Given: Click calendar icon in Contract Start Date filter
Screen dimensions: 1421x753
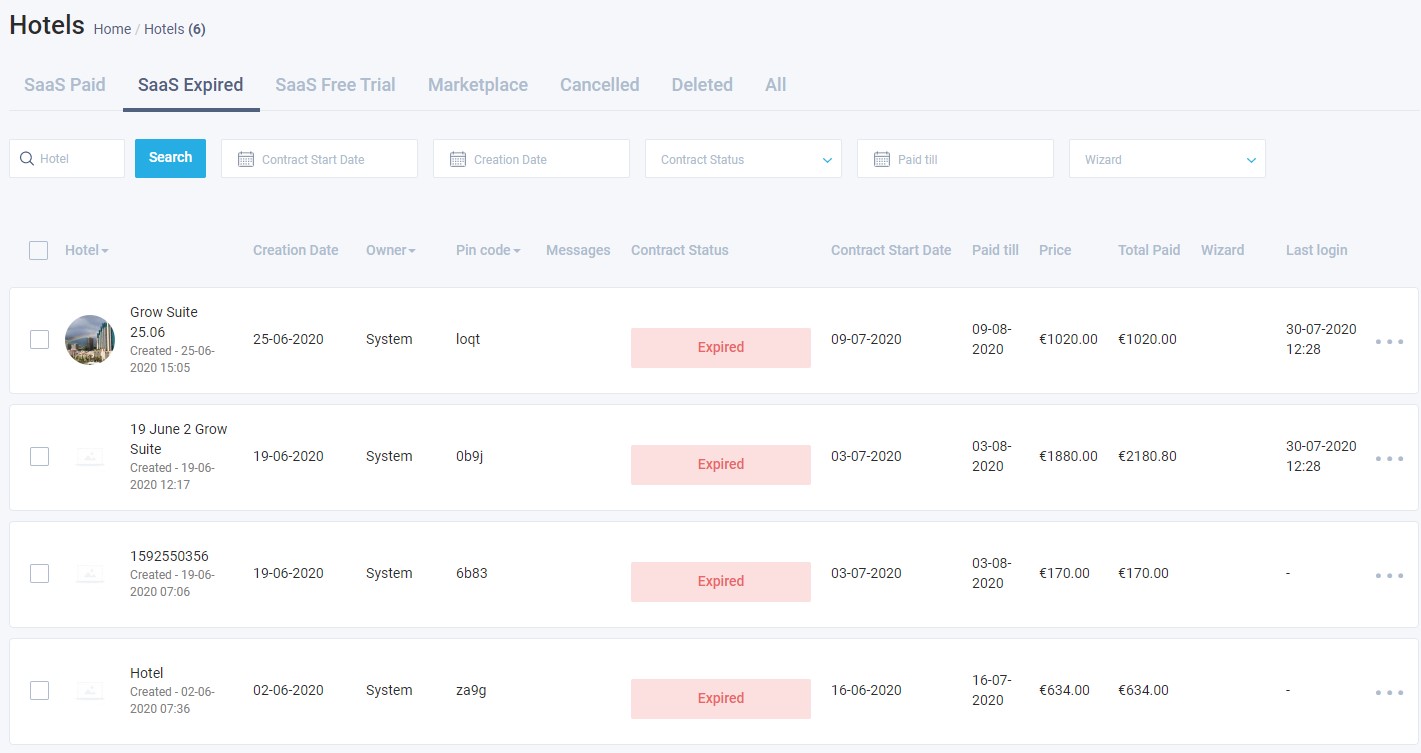Looking at the screenshot, I should tap(246, 159).
